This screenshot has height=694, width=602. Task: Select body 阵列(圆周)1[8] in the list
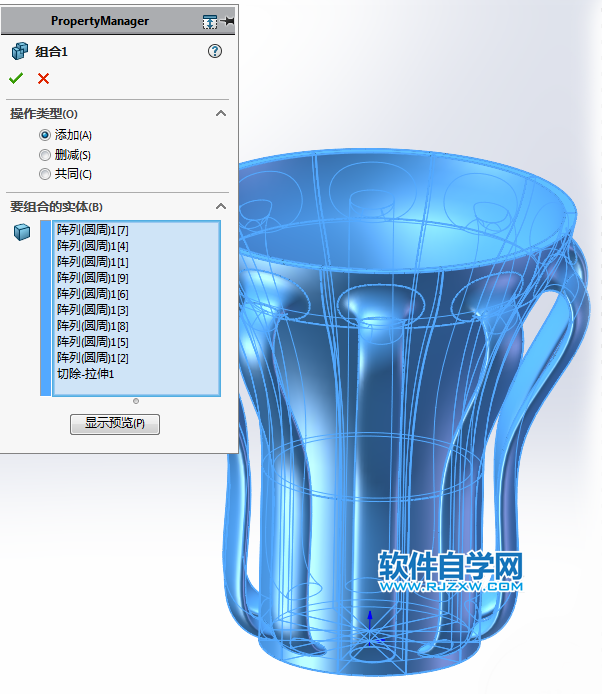(x=137, y=326)
